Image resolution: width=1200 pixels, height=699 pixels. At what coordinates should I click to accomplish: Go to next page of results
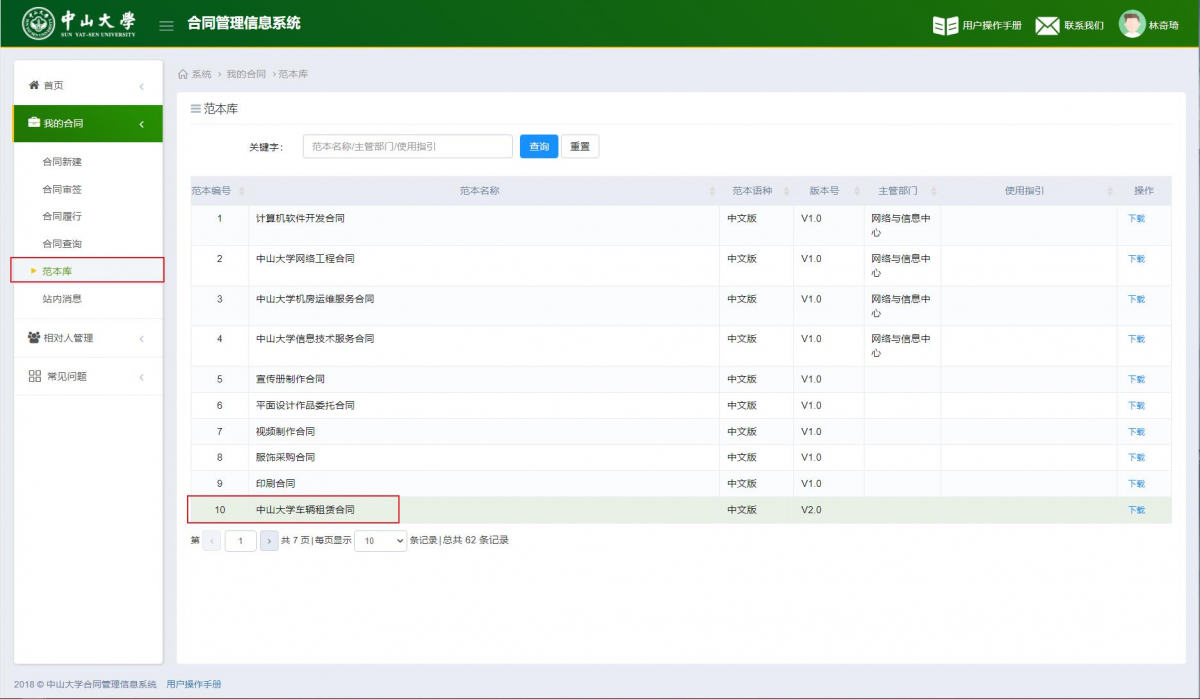[x=269, y=541]
